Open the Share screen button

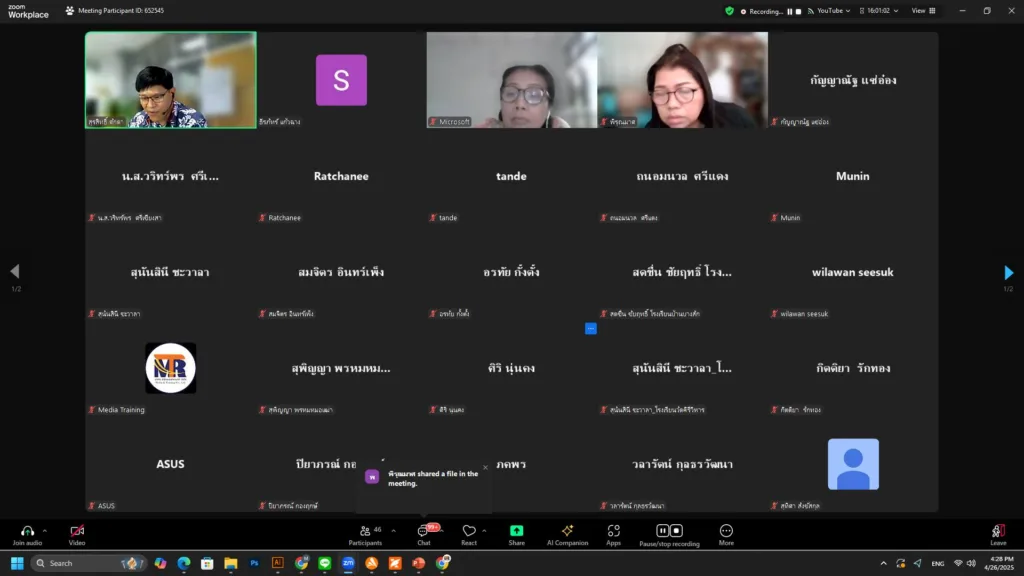pos(516,532)
